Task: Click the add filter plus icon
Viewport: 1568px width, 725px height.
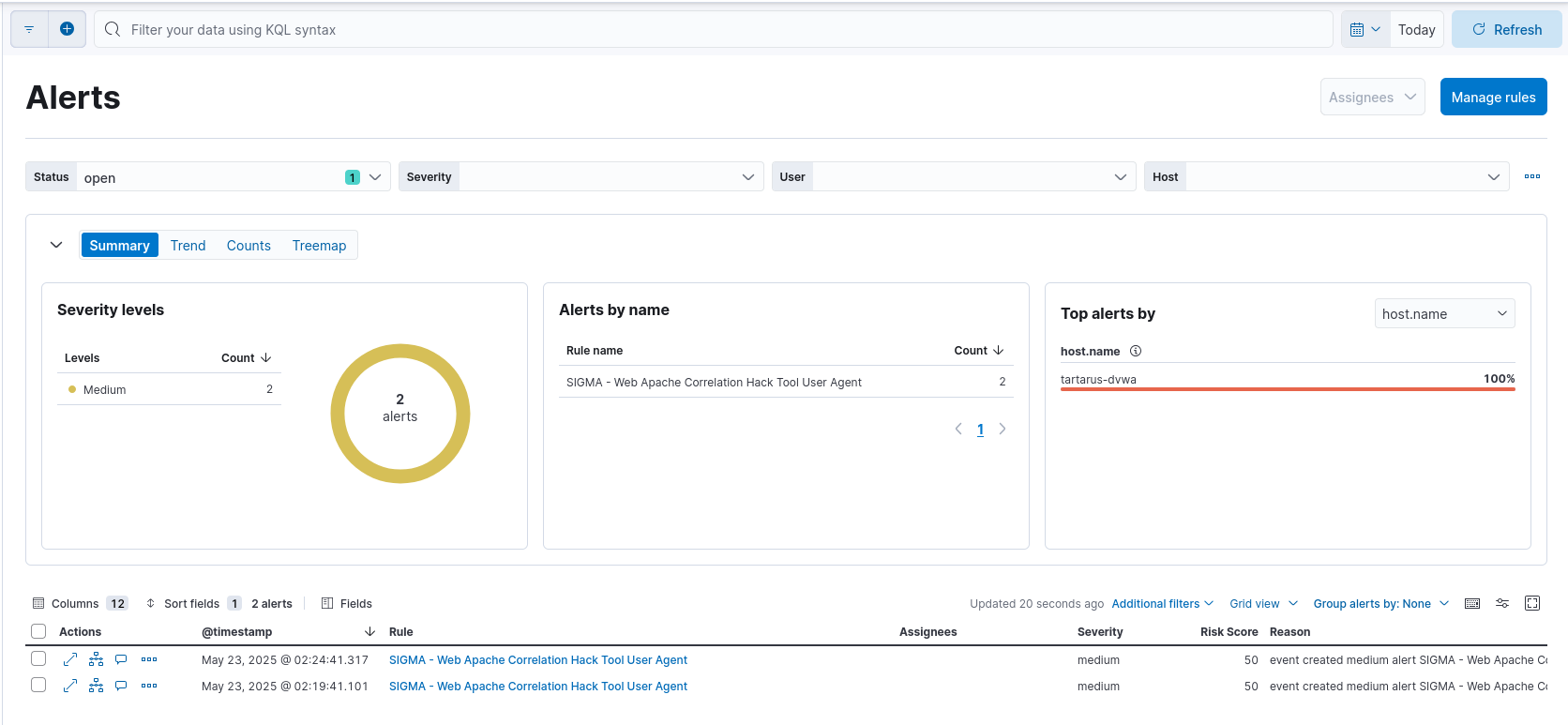Action: (67, 29)
